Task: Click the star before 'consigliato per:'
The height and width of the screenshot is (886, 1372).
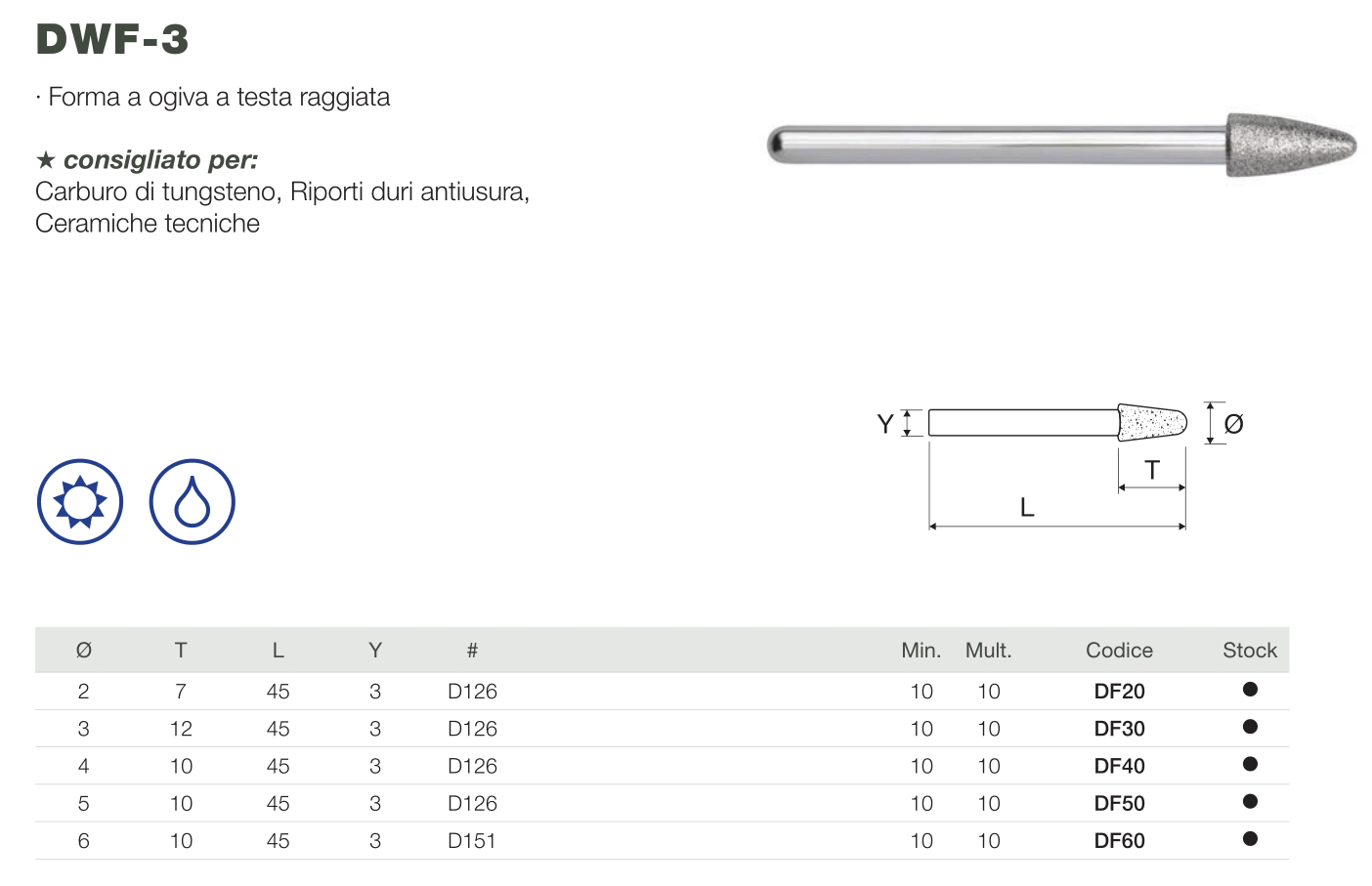Action: (x=45, y=160)
